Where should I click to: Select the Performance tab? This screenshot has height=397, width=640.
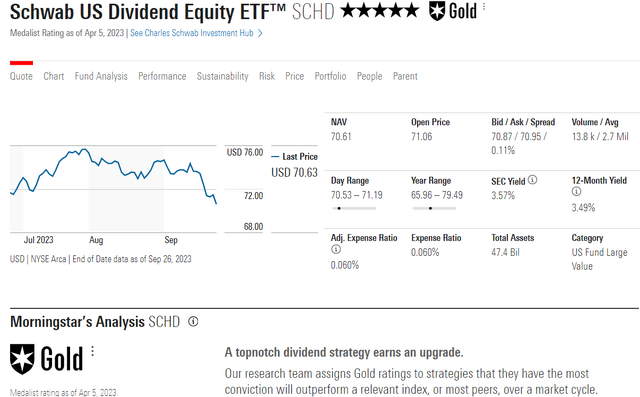pos(162,76)
